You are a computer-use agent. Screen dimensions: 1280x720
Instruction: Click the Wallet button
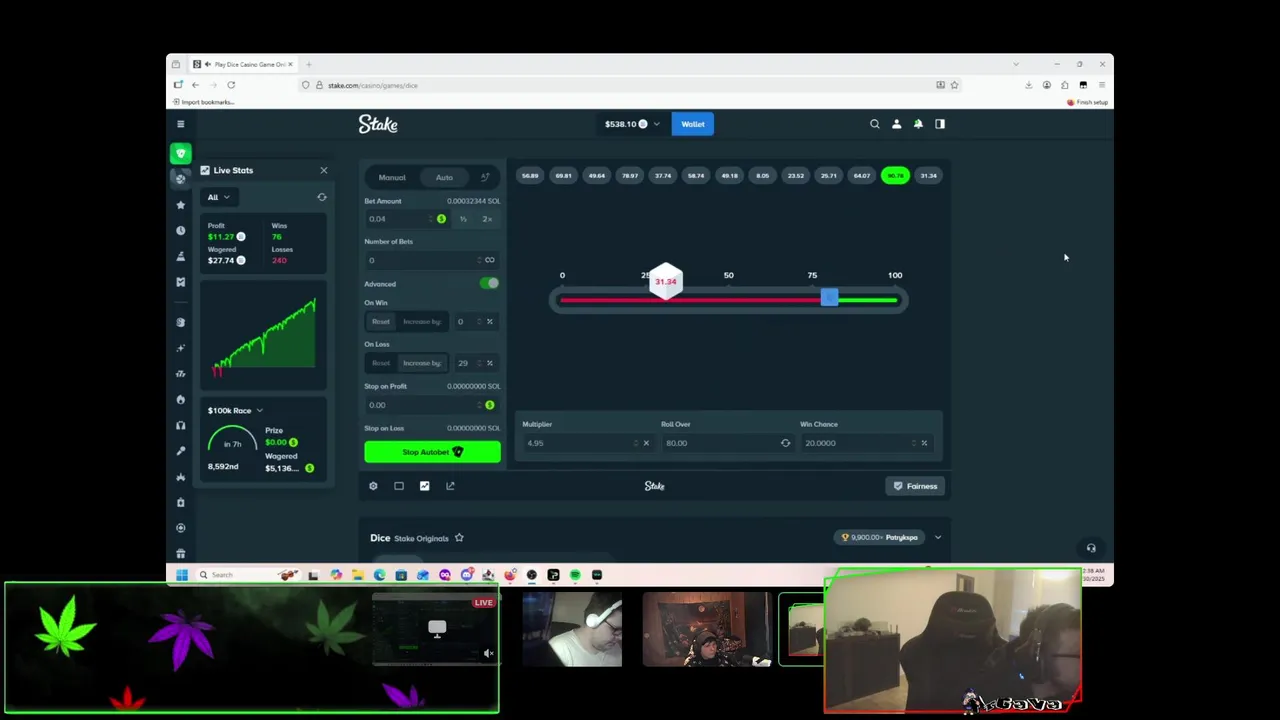pos(693,124)
